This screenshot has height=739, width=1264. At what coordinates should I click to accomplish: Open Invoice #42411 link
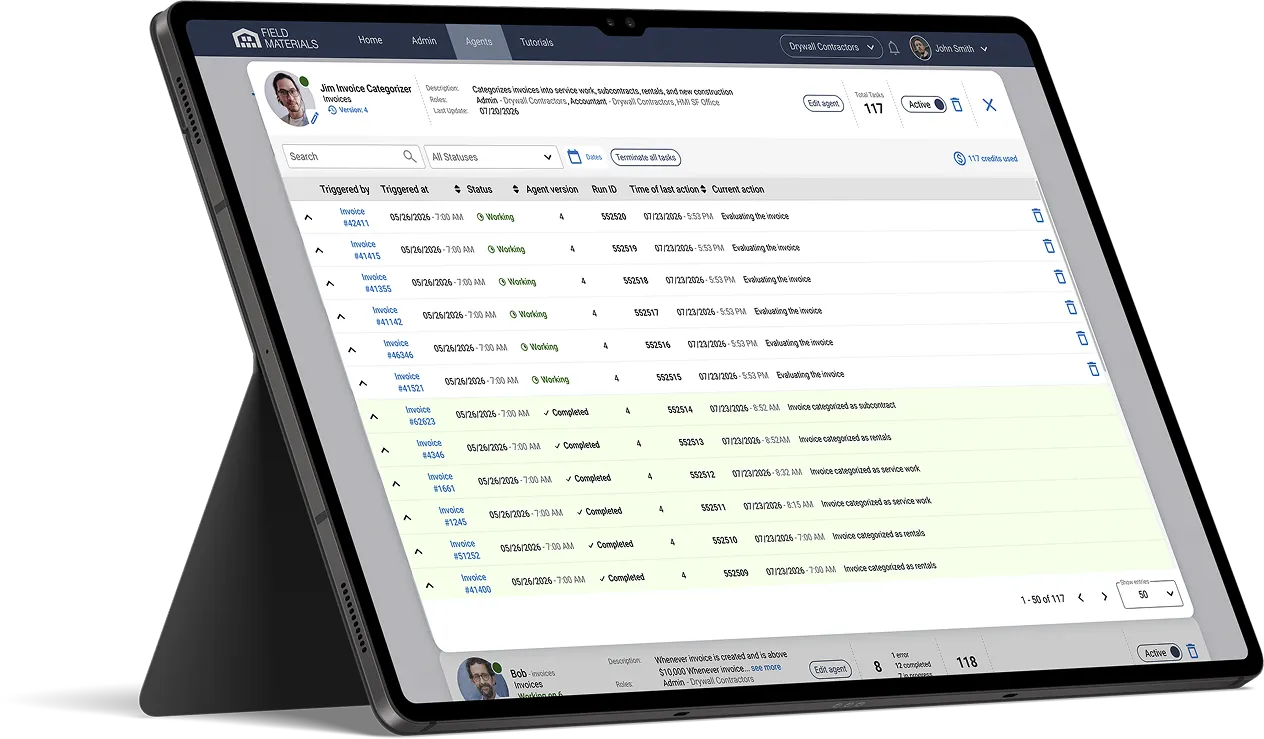click(x=353, y=217)
